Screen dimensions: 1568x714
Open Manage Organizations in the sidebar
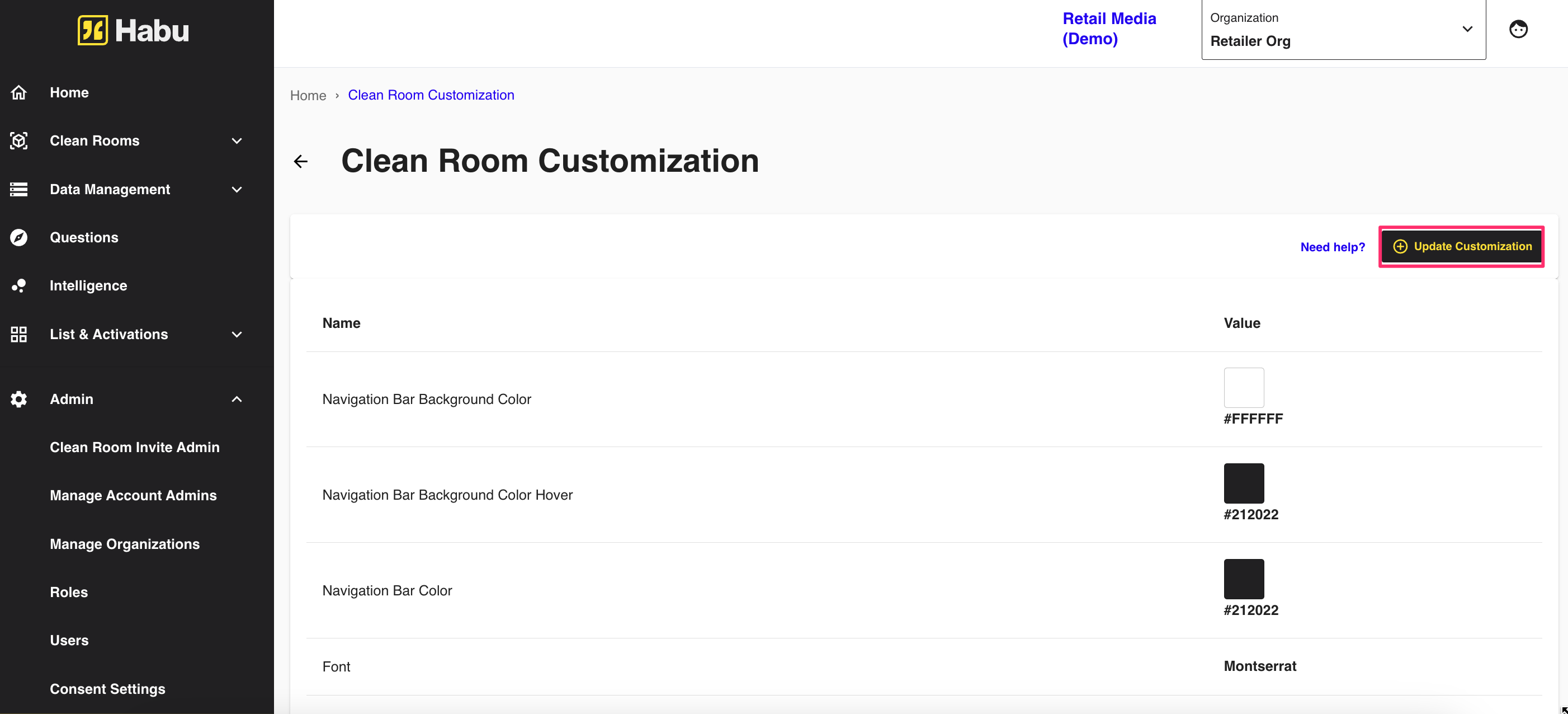click(x=125, y=544)
